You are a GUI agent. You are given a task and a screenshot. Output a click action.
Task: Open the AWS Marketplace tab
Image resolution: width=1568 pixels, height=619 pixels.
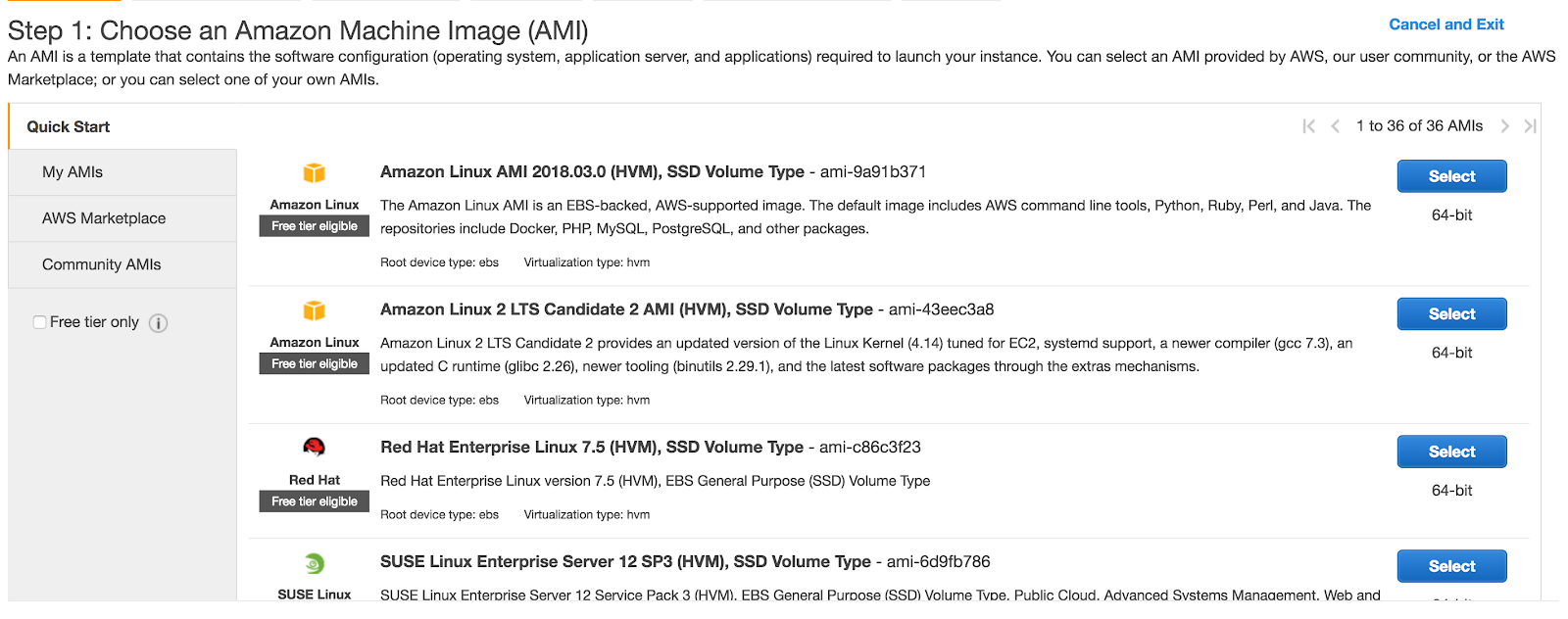tap(122, 218)
